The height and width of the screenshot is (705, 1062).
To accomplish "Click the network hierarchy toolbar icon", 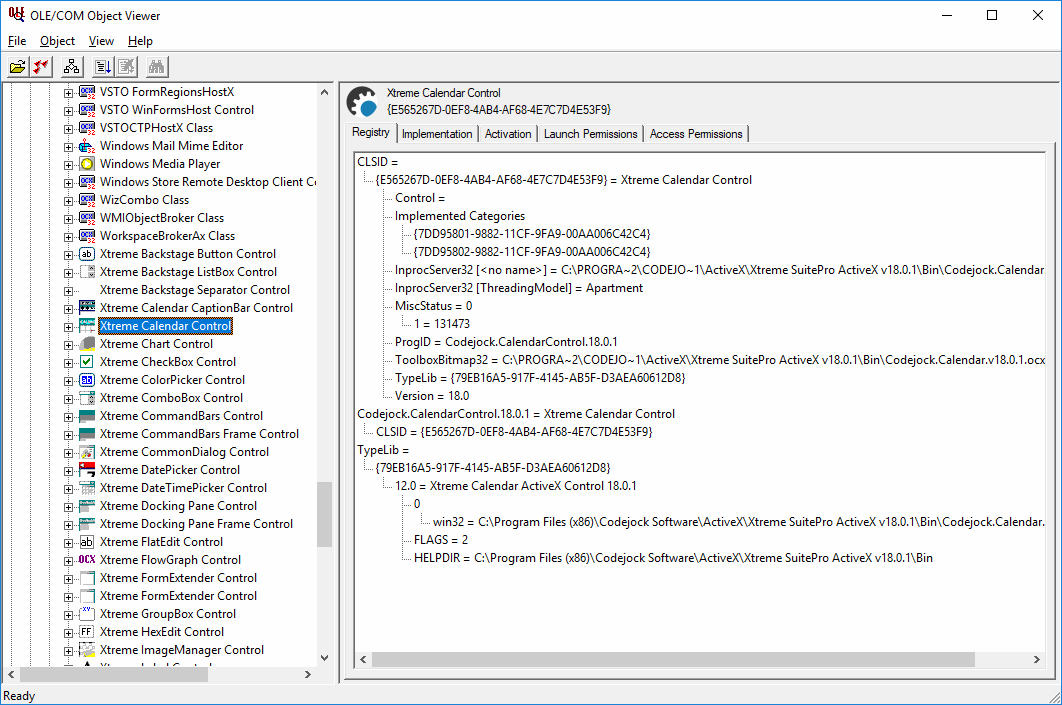I will tap(71, 66).
